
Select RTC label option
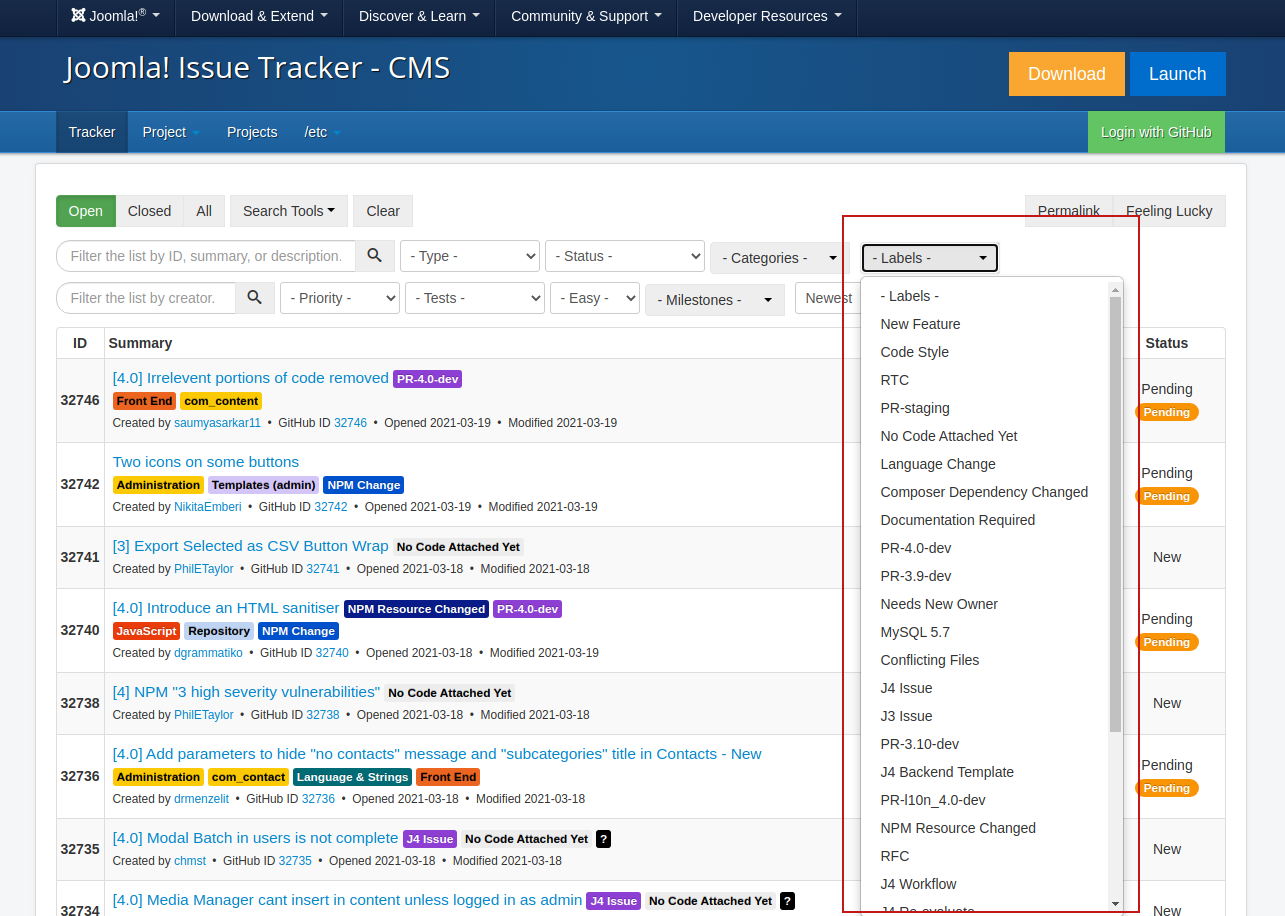tap(985, 380)
